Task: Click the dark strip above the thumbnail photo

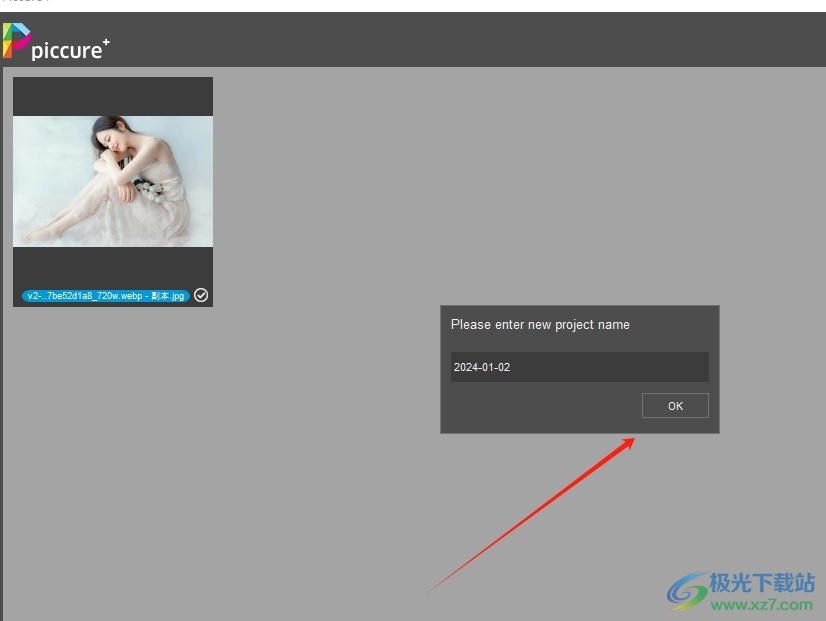Action: pyautogui.click(x=112, y=97)
